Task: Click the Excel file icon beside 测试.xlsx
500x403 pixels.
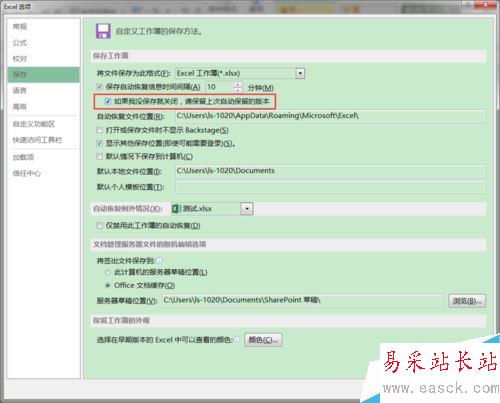Action: [176, 209]
